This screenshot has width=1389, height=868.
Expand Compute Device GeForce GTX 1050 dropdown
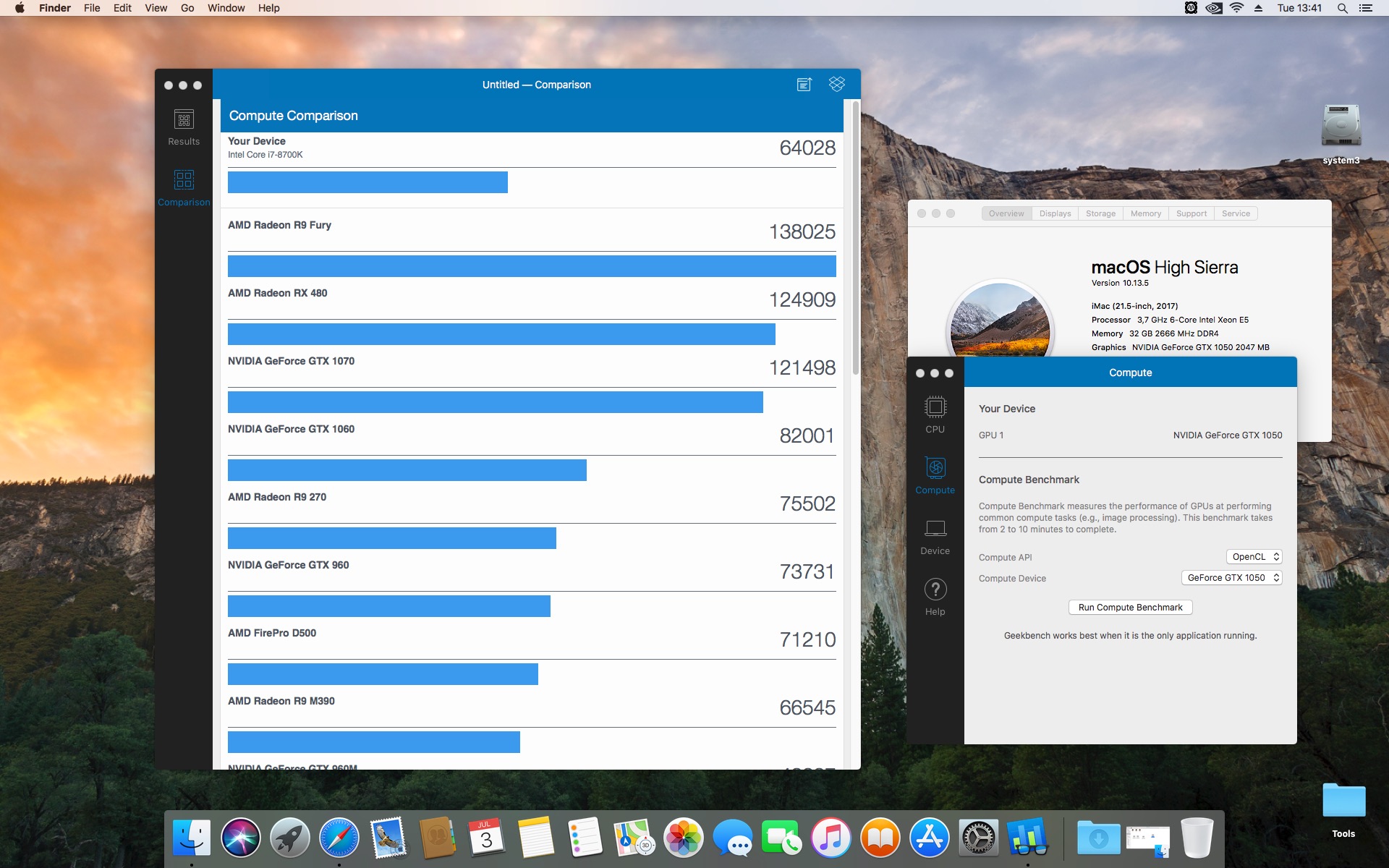1231,578
